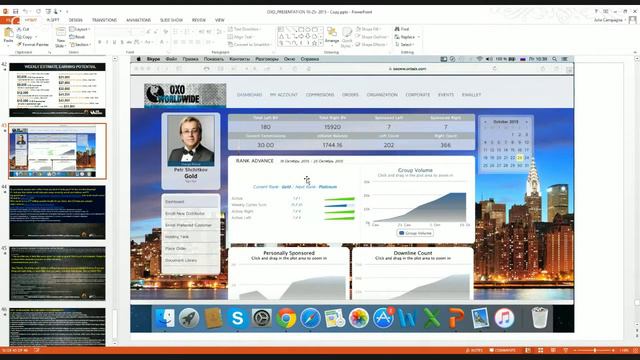Start Slide Show from status bar
The height and width of the screenshot is (360, 640).
pyautogui.click(x=566, y=350)
